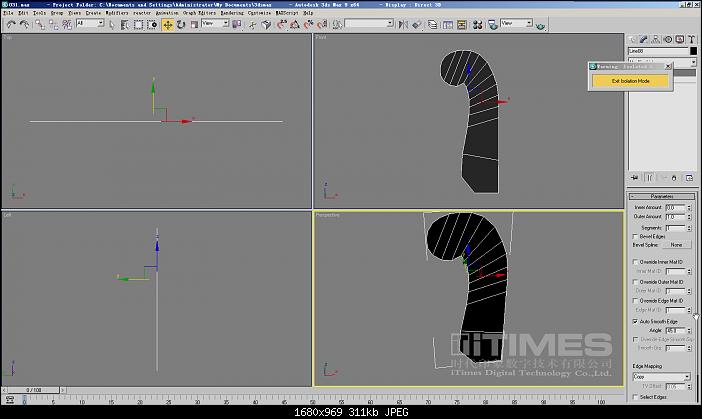Screen dimensions: 702x419
Task: Open the Layer Manager icon
Action: tap(432, 25)
